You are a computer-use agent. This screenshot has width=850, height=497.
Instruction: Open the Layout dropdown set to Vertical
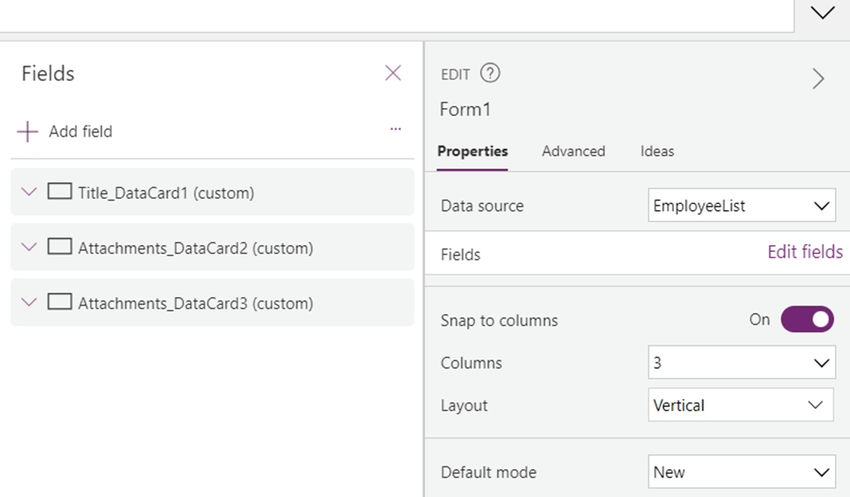(740, 405)
